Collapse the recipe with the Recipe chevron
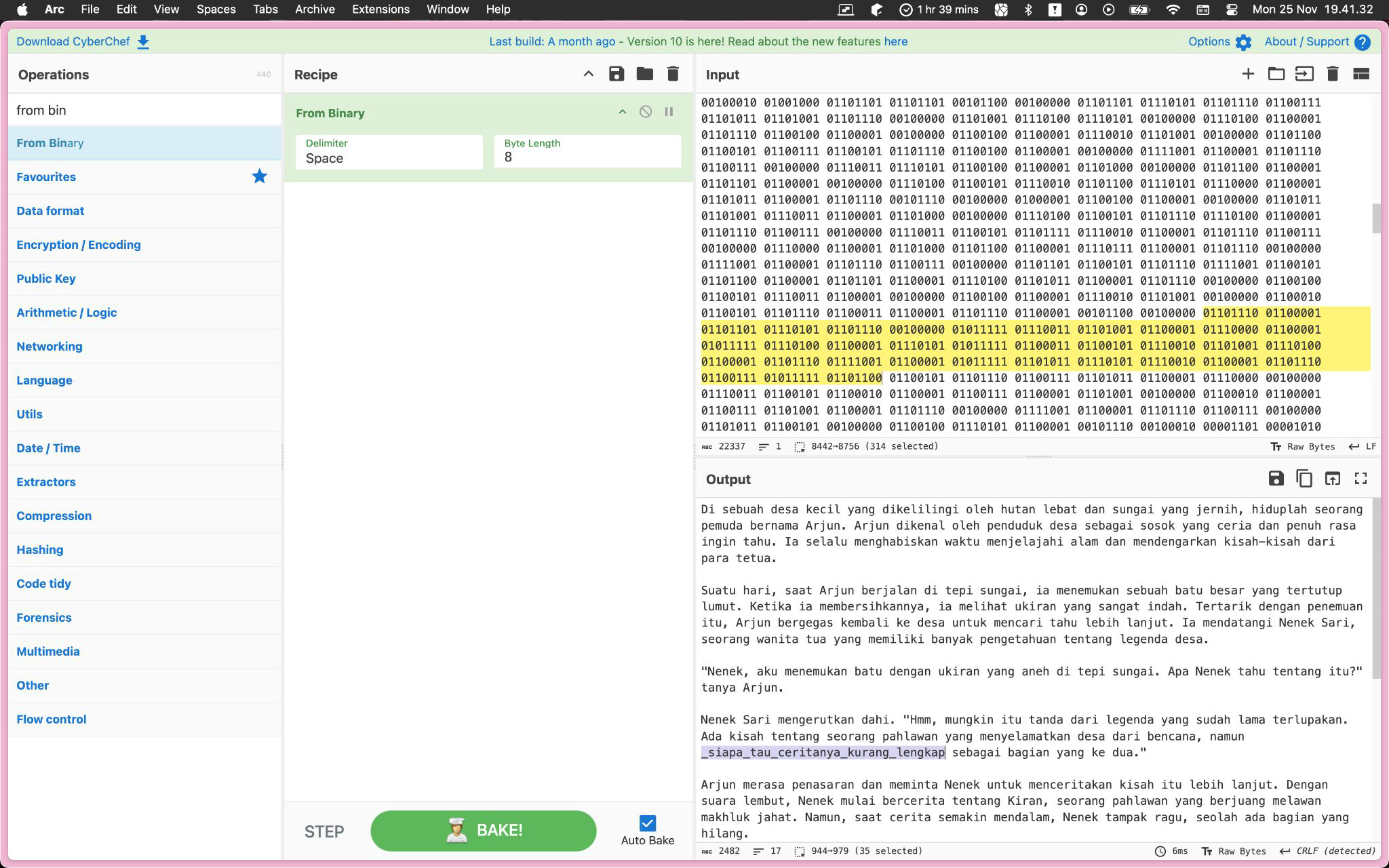This screenshot has height=868, width=1389. pyautogui.click(x=588, y=74)
